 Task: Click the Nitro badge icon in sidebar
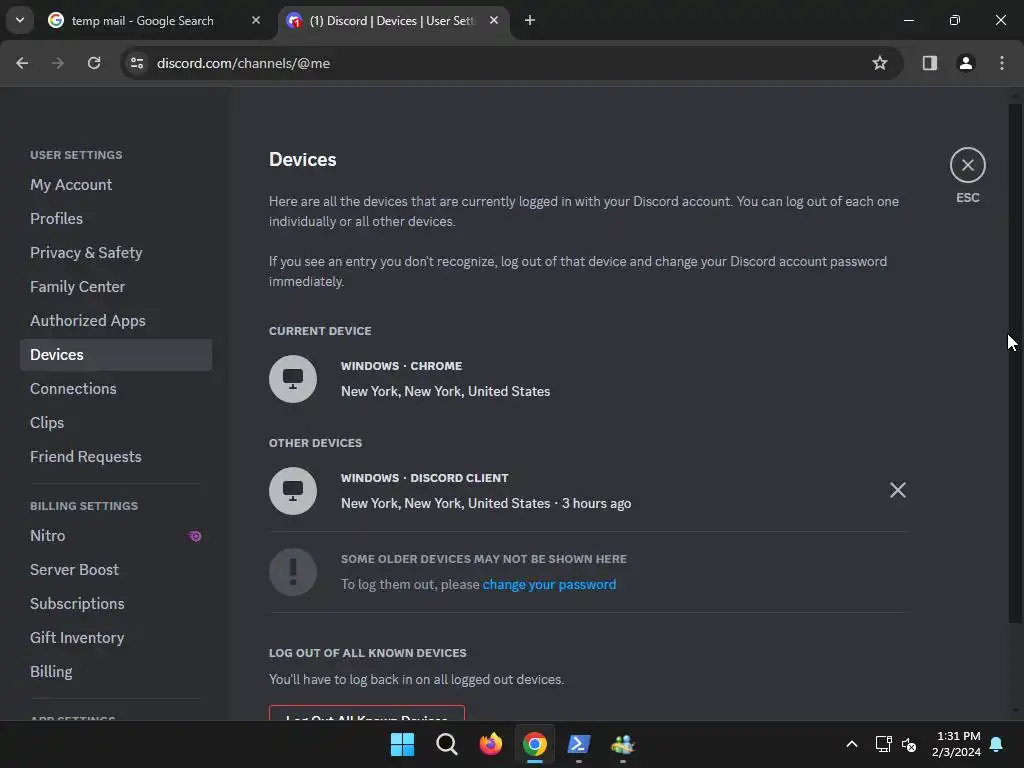click(x=195, y=536)
